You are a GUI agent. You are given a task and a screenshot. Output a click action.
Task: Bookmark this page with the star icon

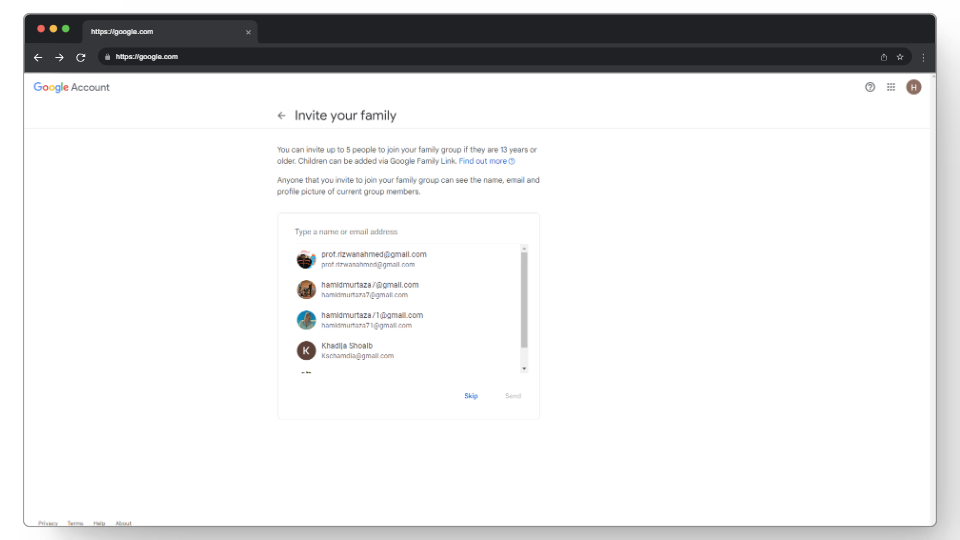pos(900,57)
